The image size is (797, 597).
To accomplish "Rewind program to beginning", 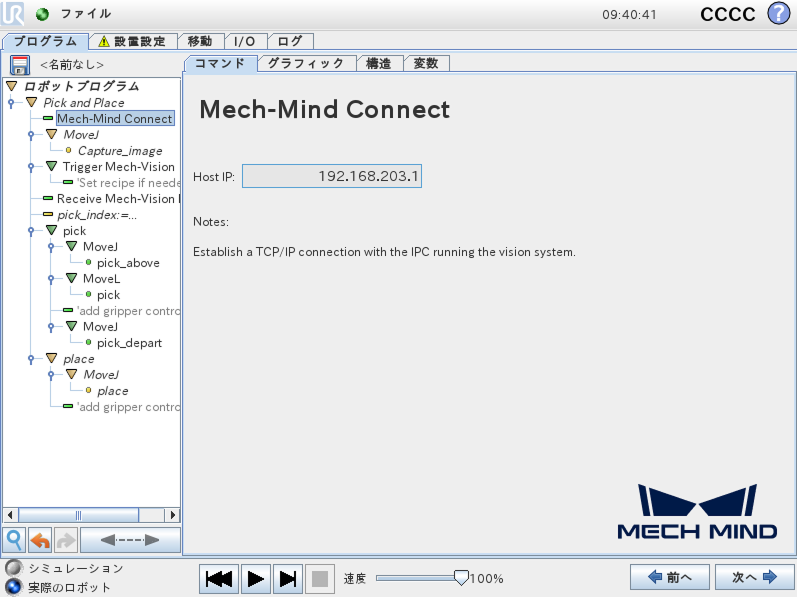I will (x=219, y=579).
